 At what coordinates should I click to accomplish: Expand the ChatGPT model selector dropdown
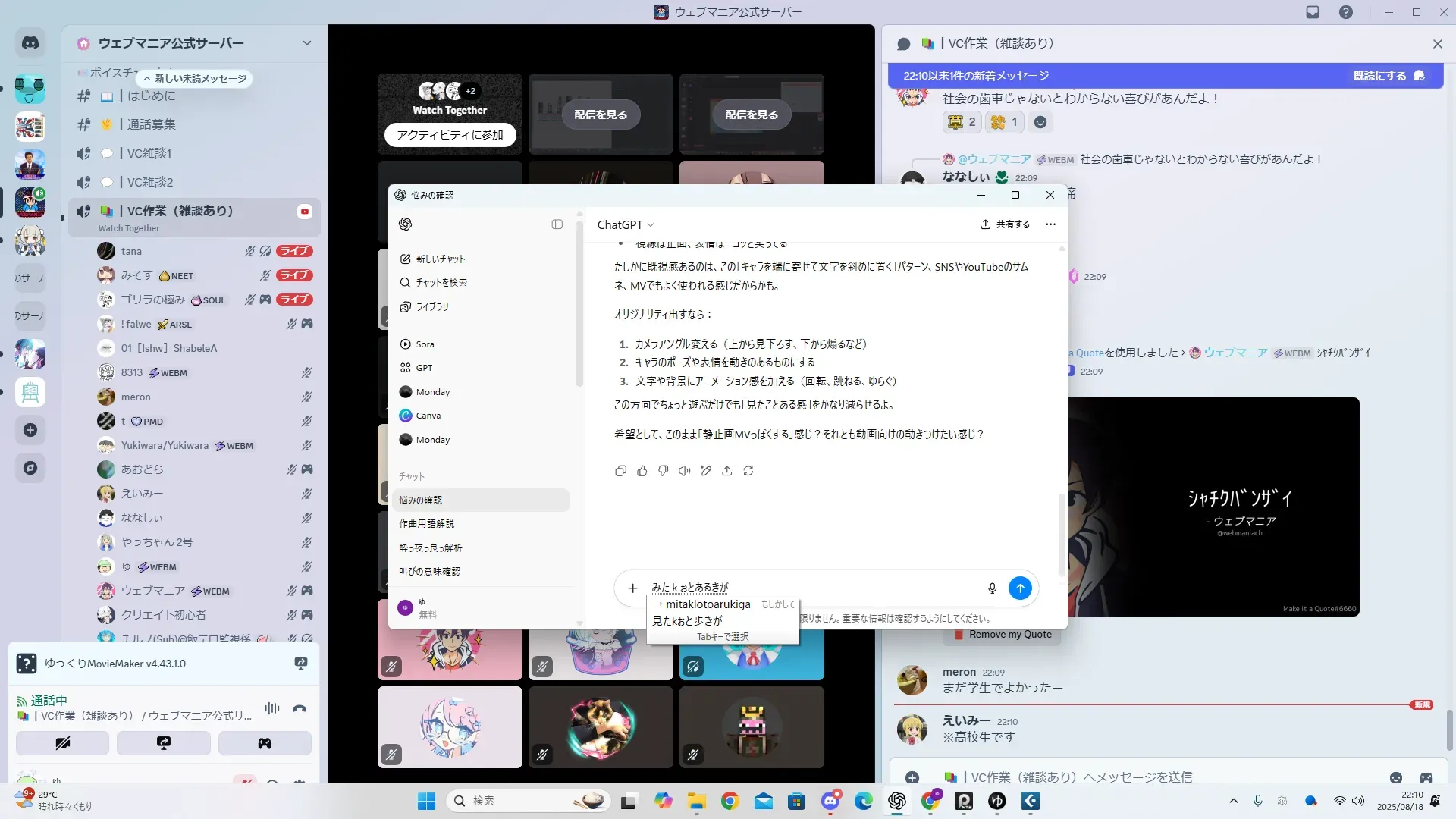coord(626,225)
